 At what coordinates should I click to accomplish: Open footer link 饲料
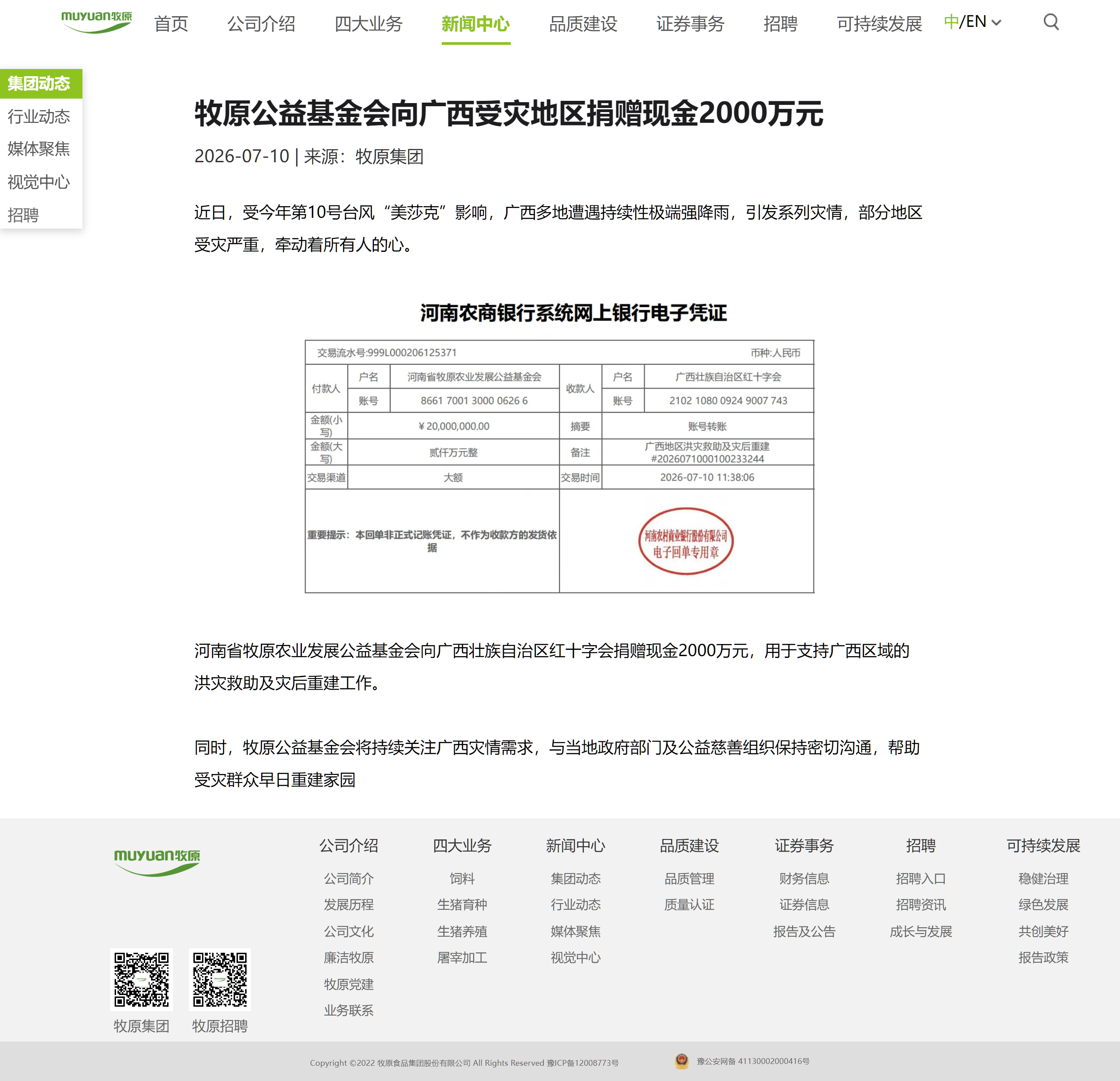tap(462, 878)
